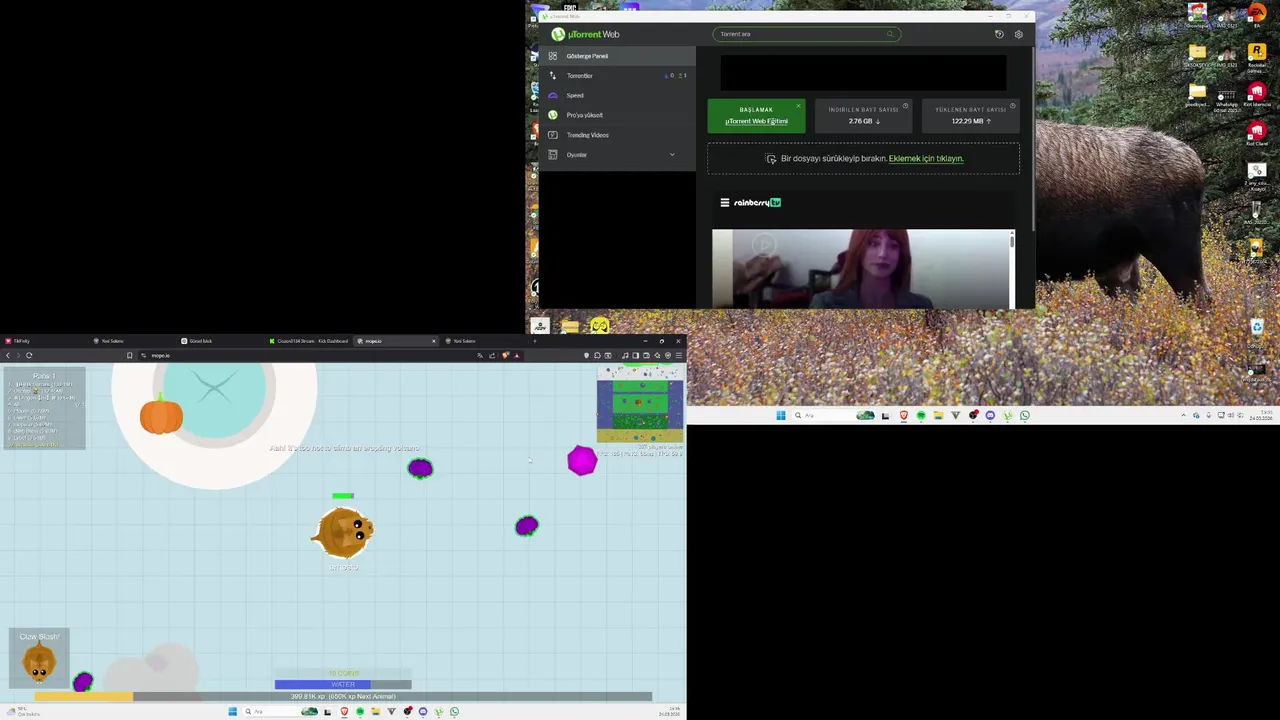This screenshot has height=720, width=1280.
Task: Click the µTorrent Web logo
Action: click(x=586, y=34)
